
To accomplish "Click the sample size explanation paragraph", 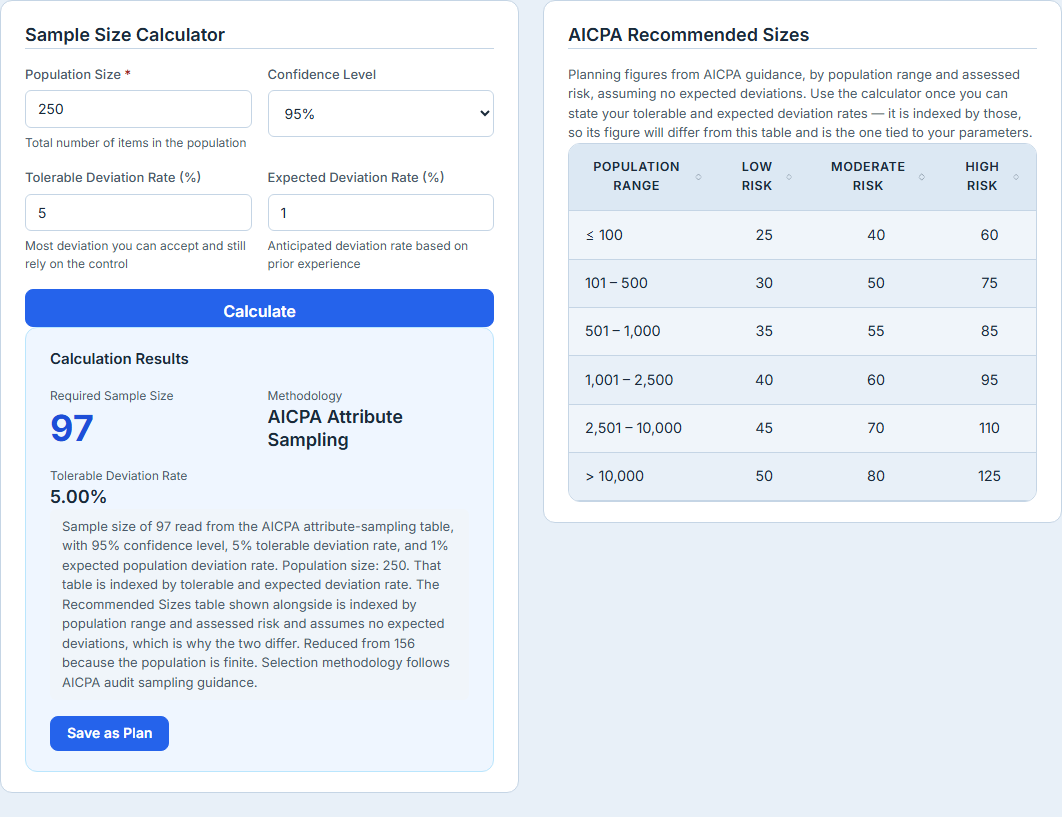I will (x=259, y=604).
